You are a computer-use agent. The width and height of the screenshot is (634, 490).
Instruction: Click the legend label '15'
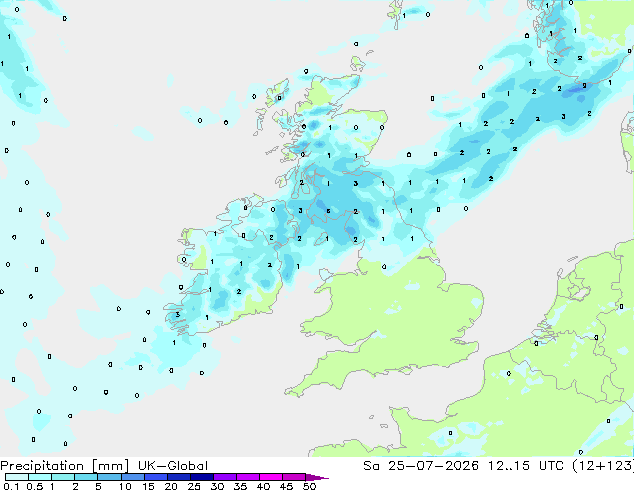(148, 486)
